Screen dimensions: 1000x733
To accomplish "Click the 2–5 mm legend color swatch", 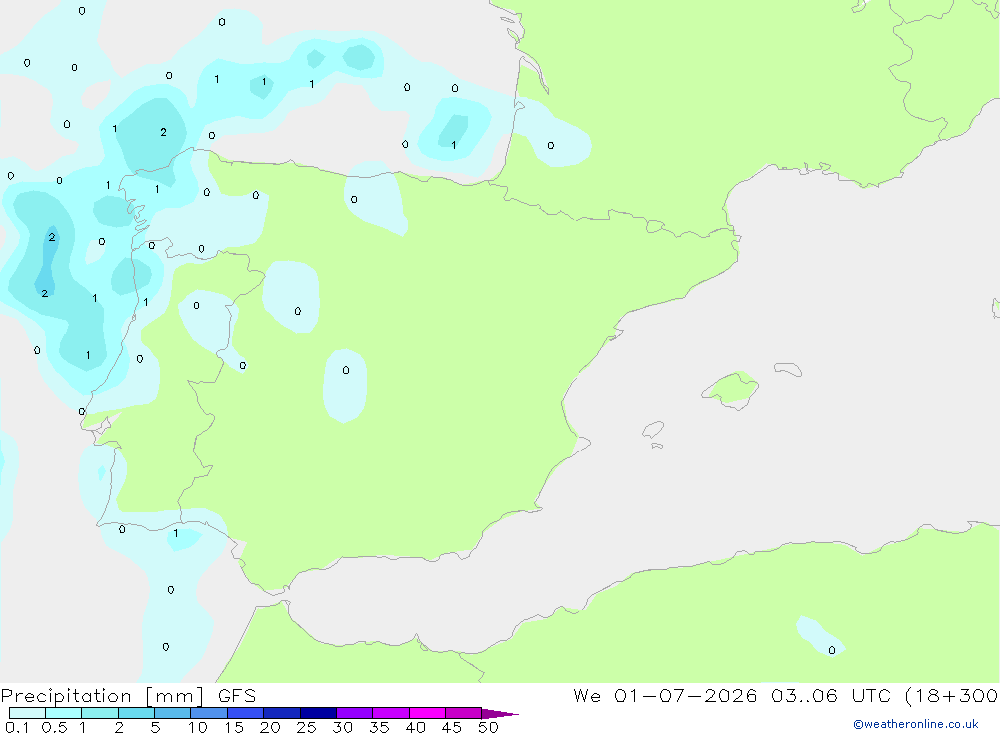I will [x=136, y=713].
